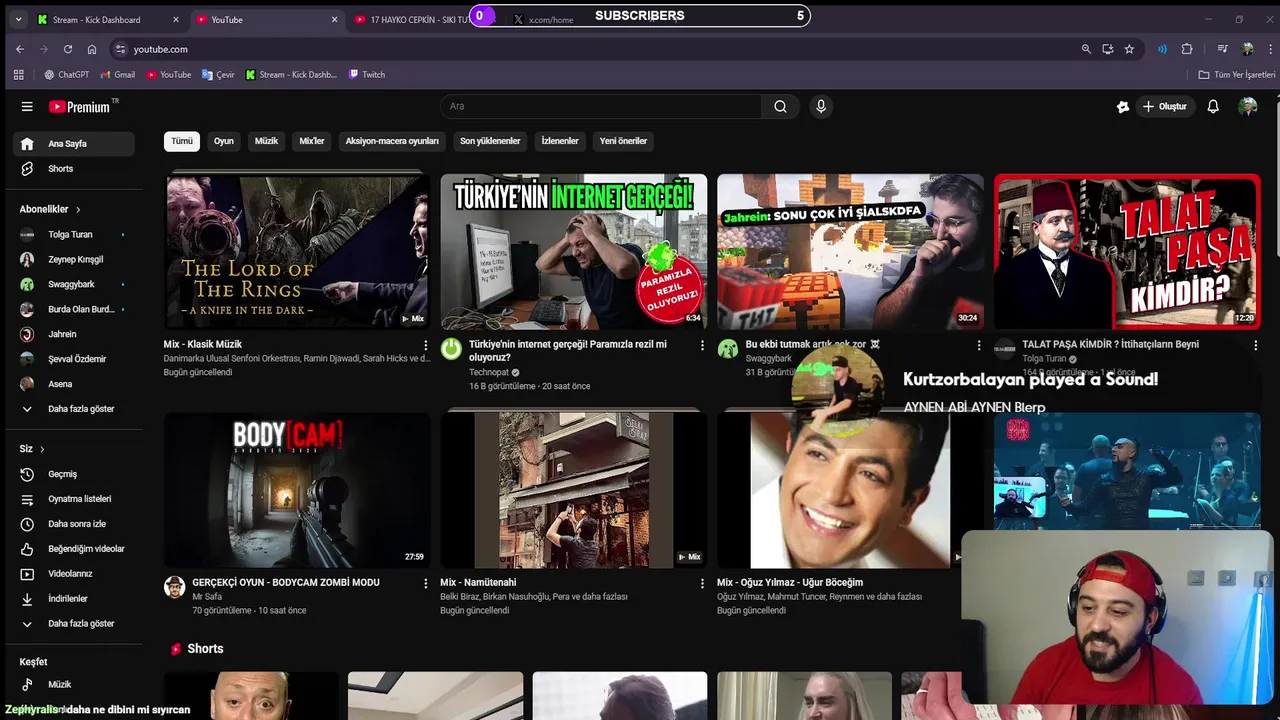
Task: Bookmark this page with star icon
Action: 1129,49
